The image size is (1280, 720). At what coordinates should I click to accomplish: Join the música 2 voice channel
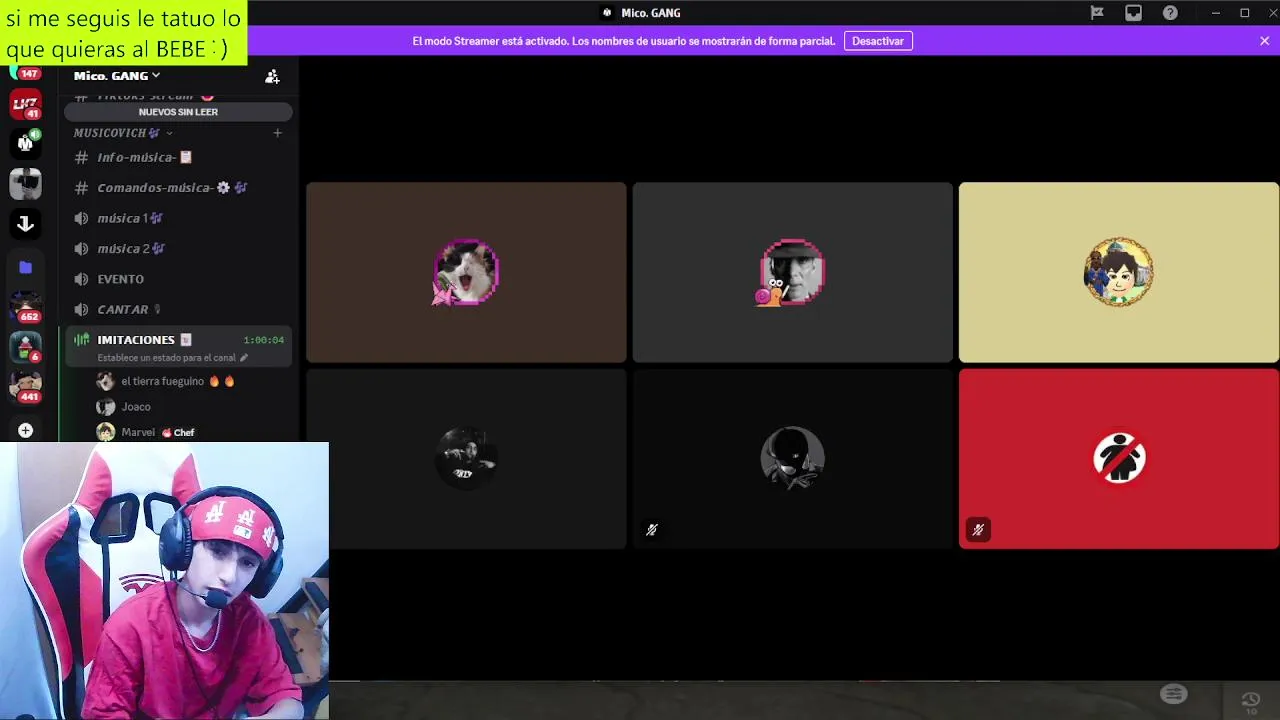178,248
